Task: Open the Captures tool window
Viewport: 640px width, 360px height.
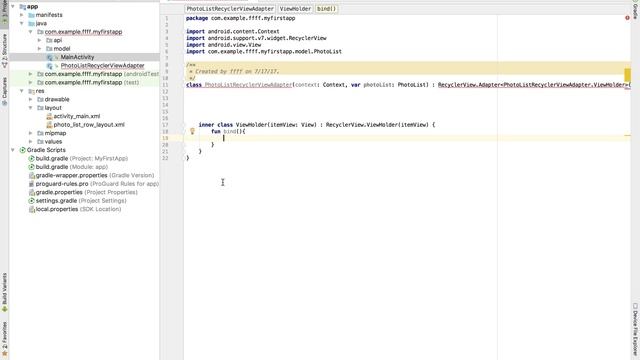Action: click(4, 91)
